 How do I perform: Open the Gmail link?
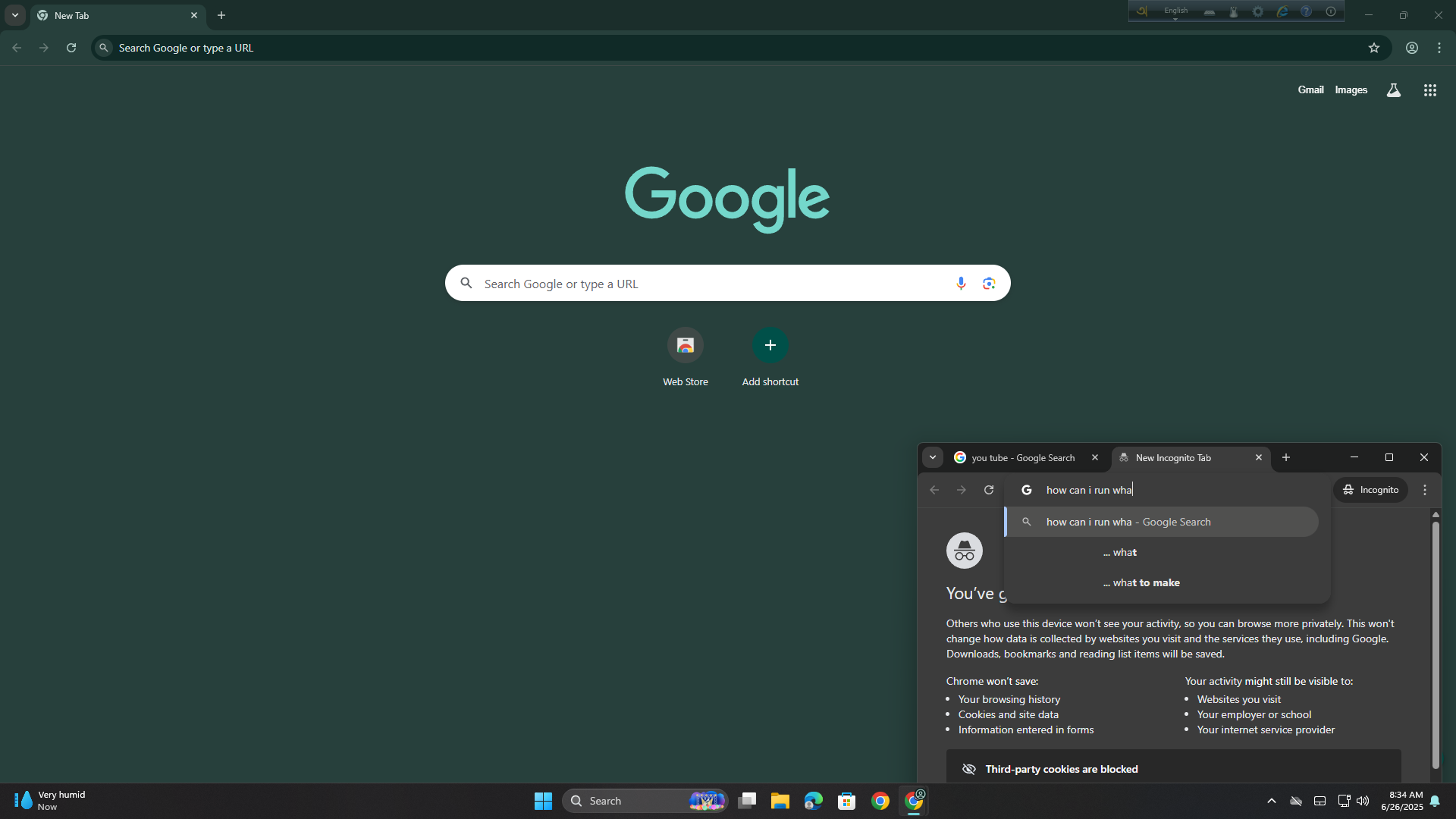tap(1310, 89)
